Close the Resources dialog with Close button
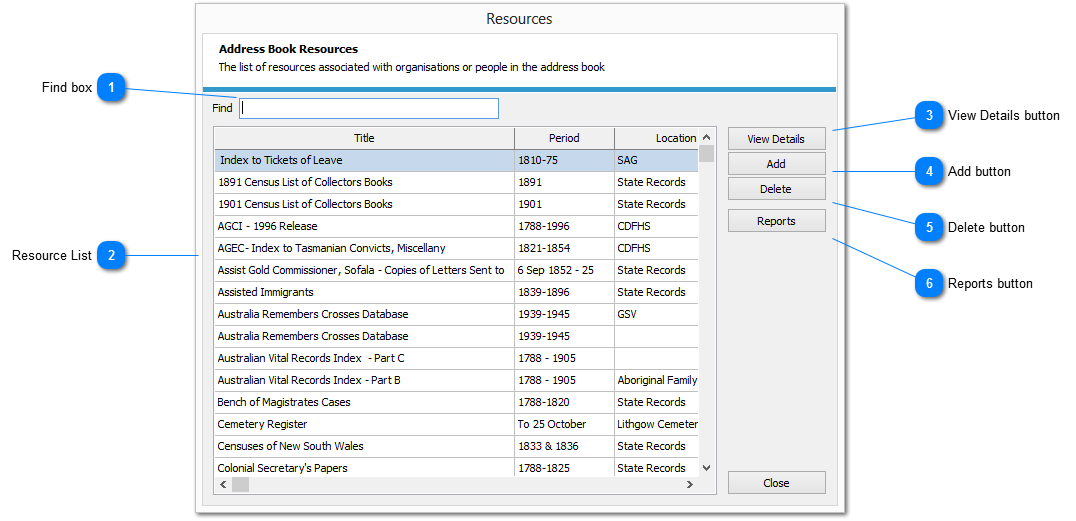This screenshot has height=521, width=1076. coord(776,483)
